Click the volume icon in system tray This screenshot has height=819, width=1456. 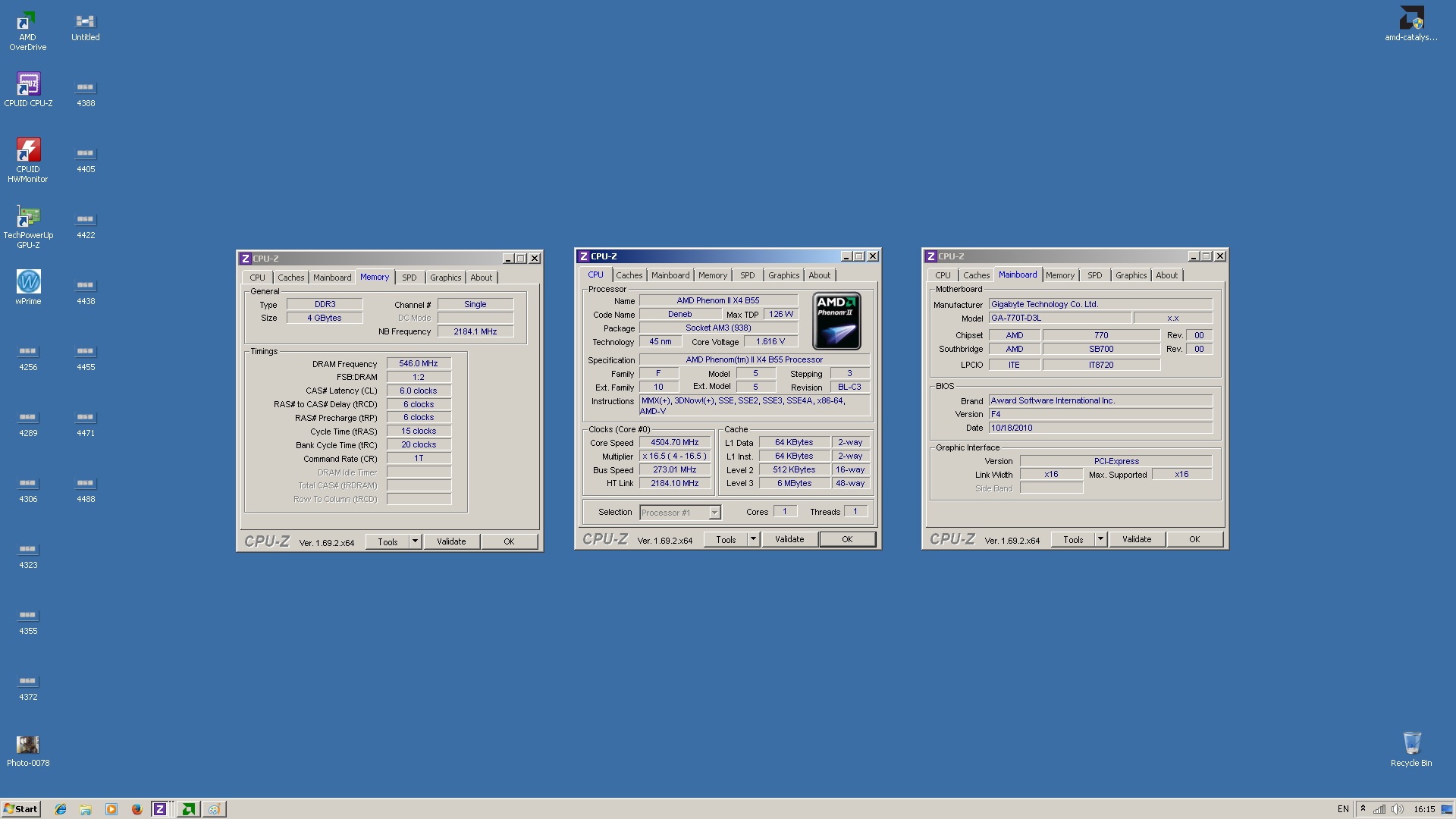pos(1397,809)
